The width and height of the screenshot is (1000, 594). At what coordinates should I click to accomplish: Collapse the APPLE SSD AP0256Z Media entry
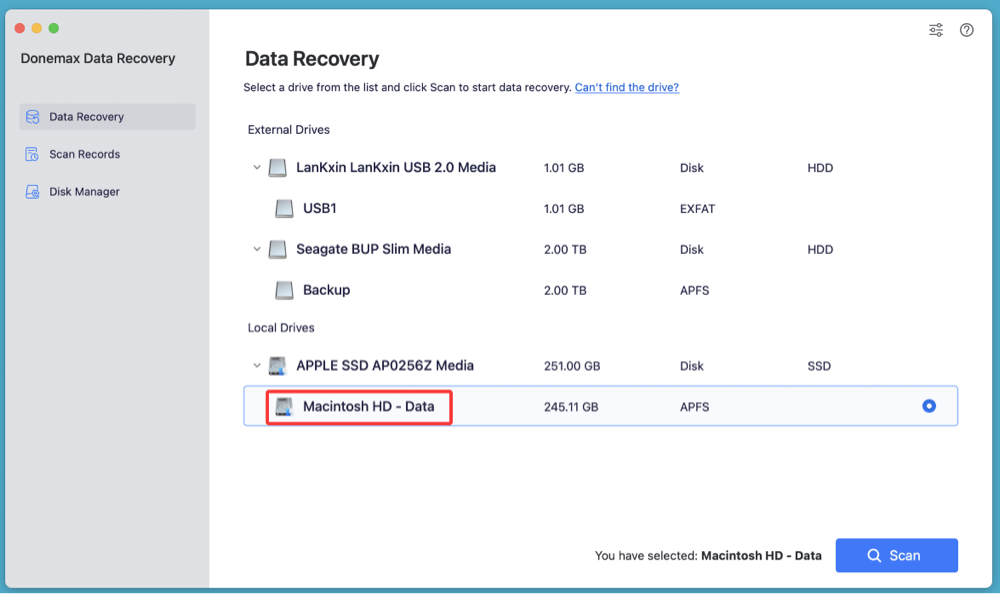(x=257, y=365)
